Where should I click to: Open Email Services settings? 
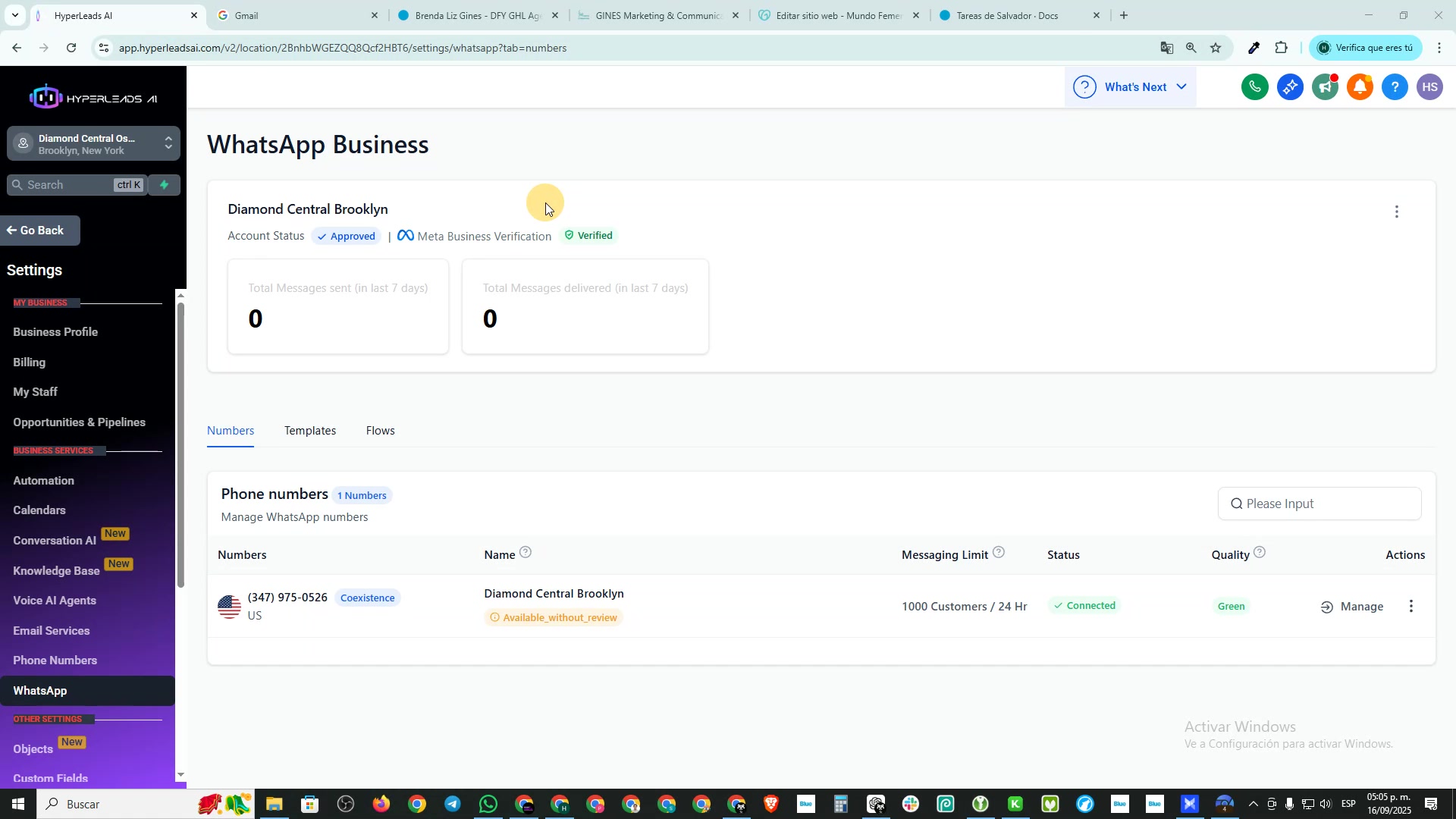point(52,631)
